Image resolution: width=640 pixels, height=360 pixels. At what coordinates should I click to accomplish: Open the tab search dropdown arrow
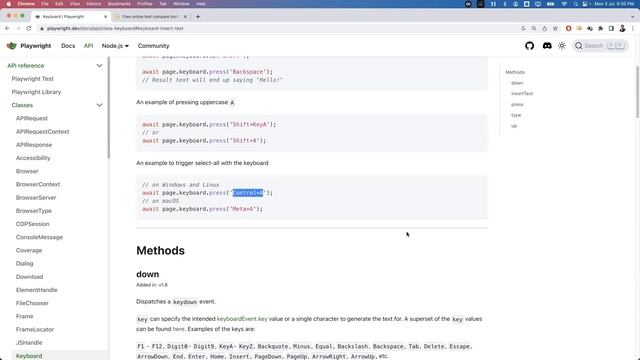point(633,17)
